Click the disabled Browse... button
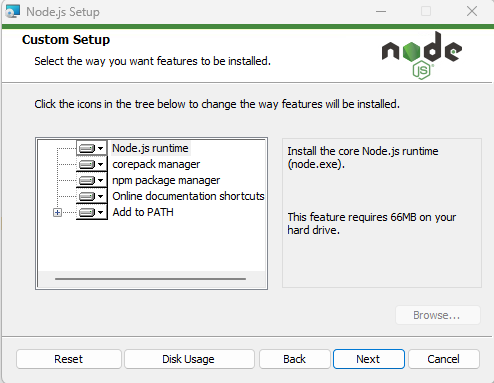Viewport: 494px width, 383px height. coord(438,315)
